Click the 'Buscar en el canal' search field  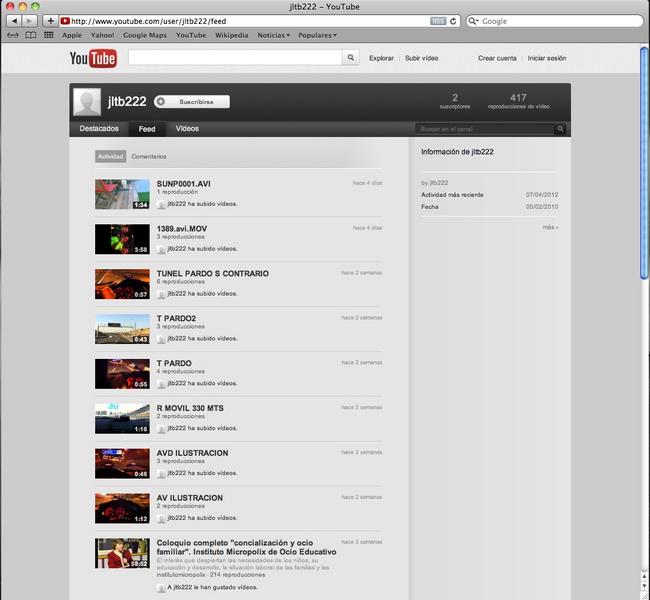tap(485, 129)
